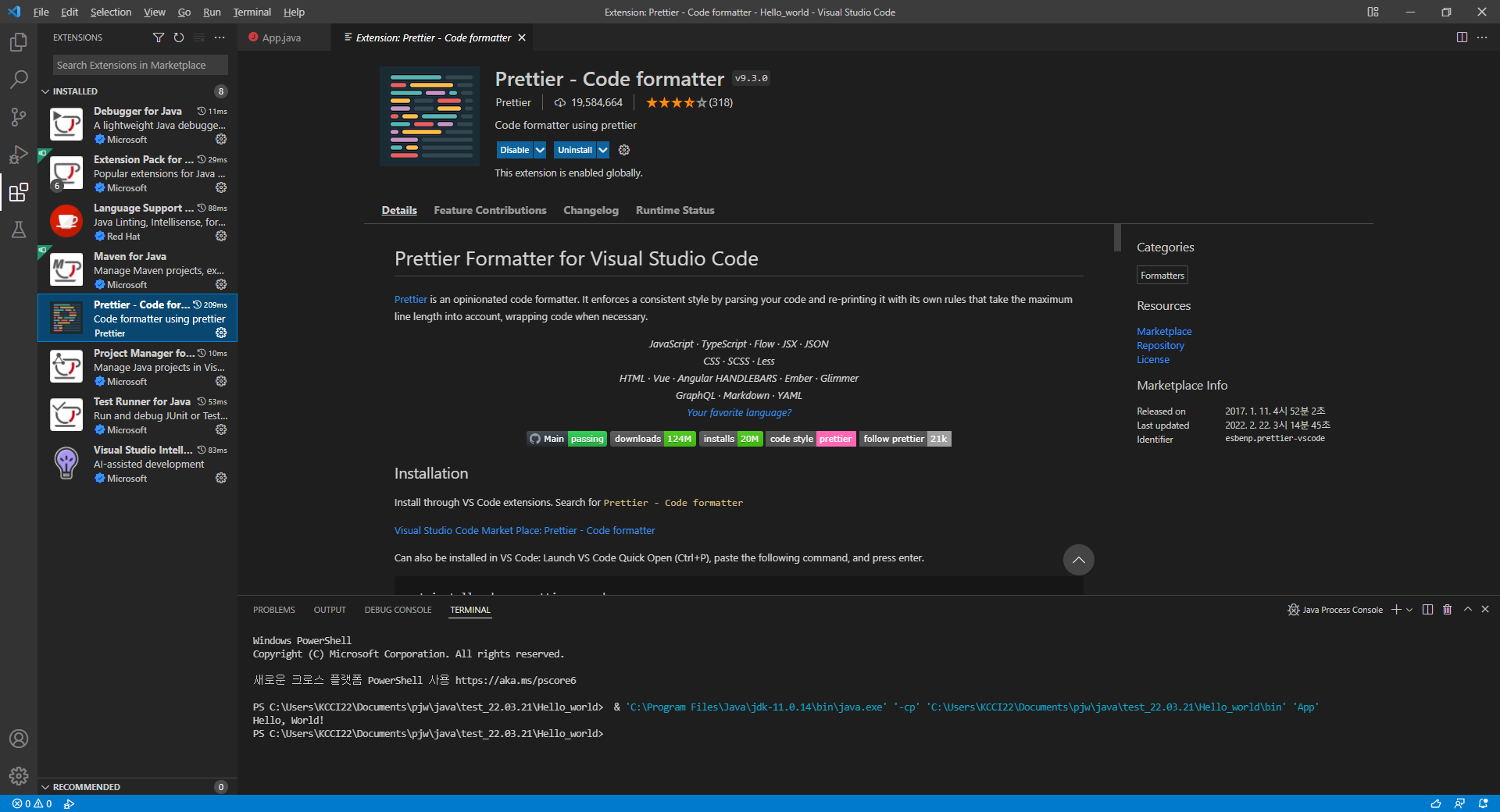Open notifications bell in status bar
This screenshot has height=812, width=1500.
coord(1483,803)
